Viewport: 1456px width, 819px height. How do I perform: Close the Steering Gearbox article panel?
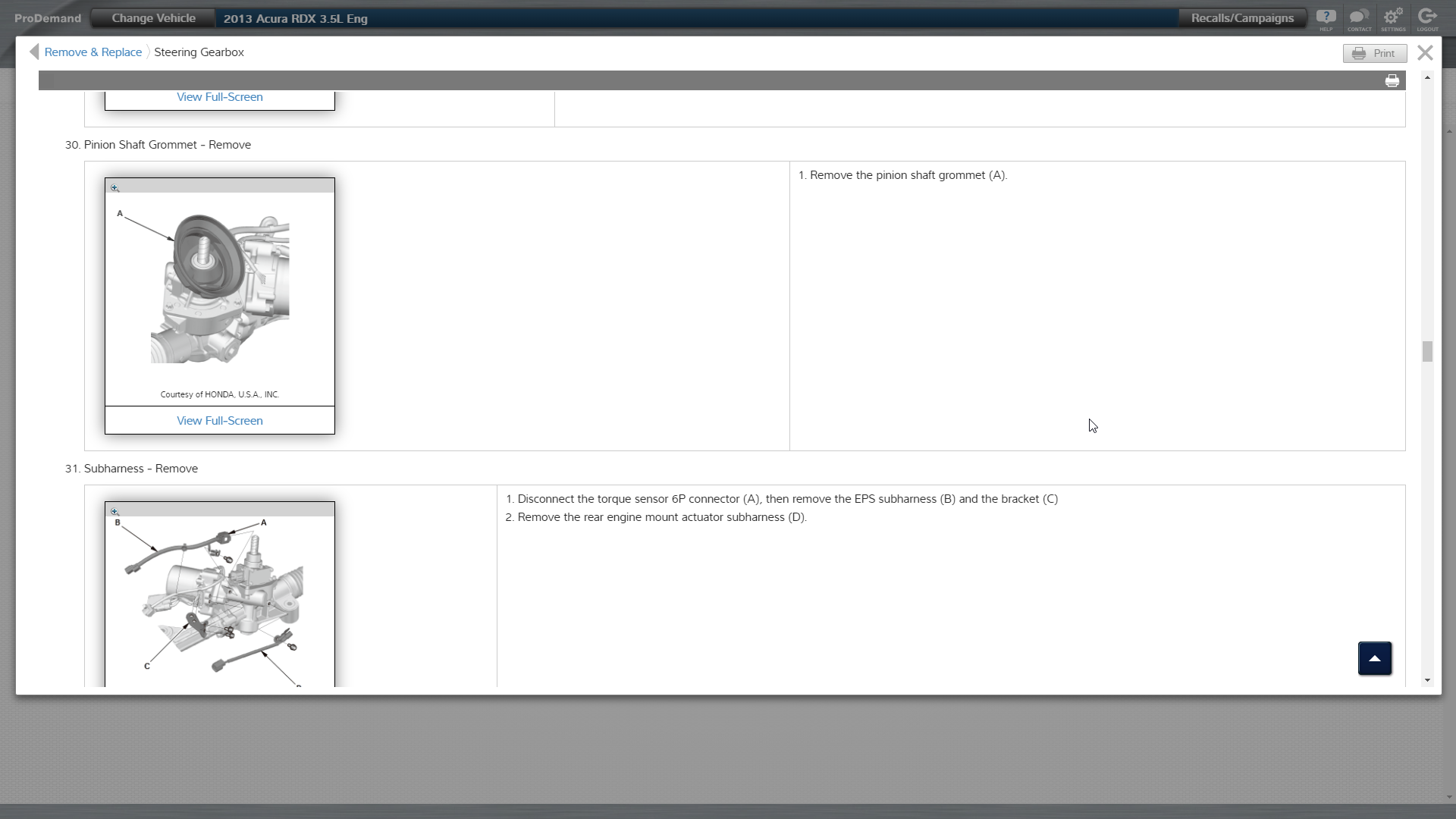pos(1425,52)
